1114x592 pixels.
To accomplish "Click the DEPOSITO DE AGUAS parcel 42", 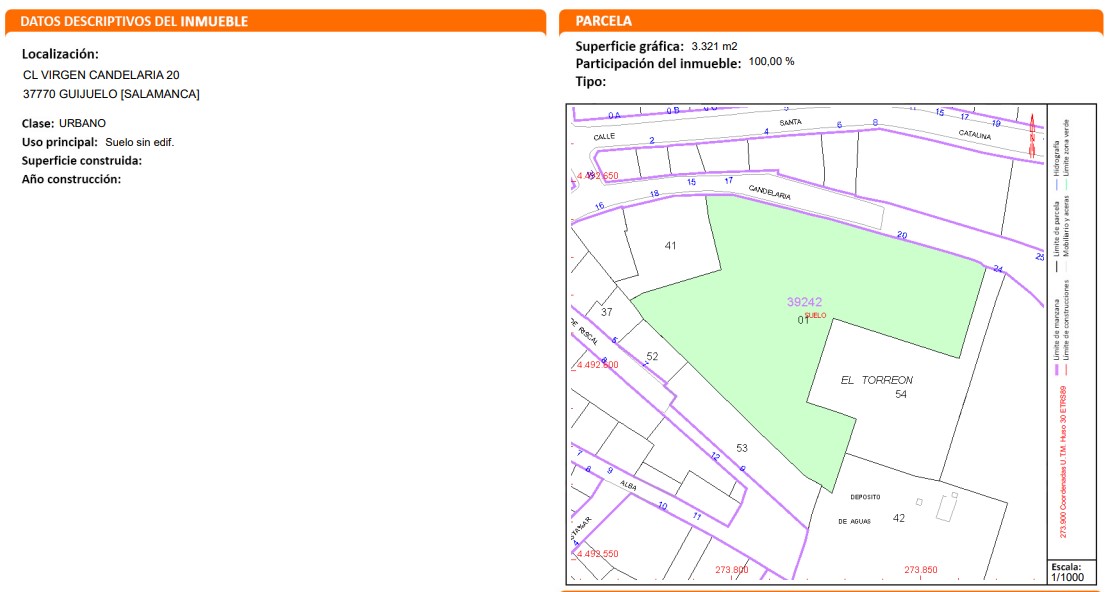I will click(x=898, y=517).
